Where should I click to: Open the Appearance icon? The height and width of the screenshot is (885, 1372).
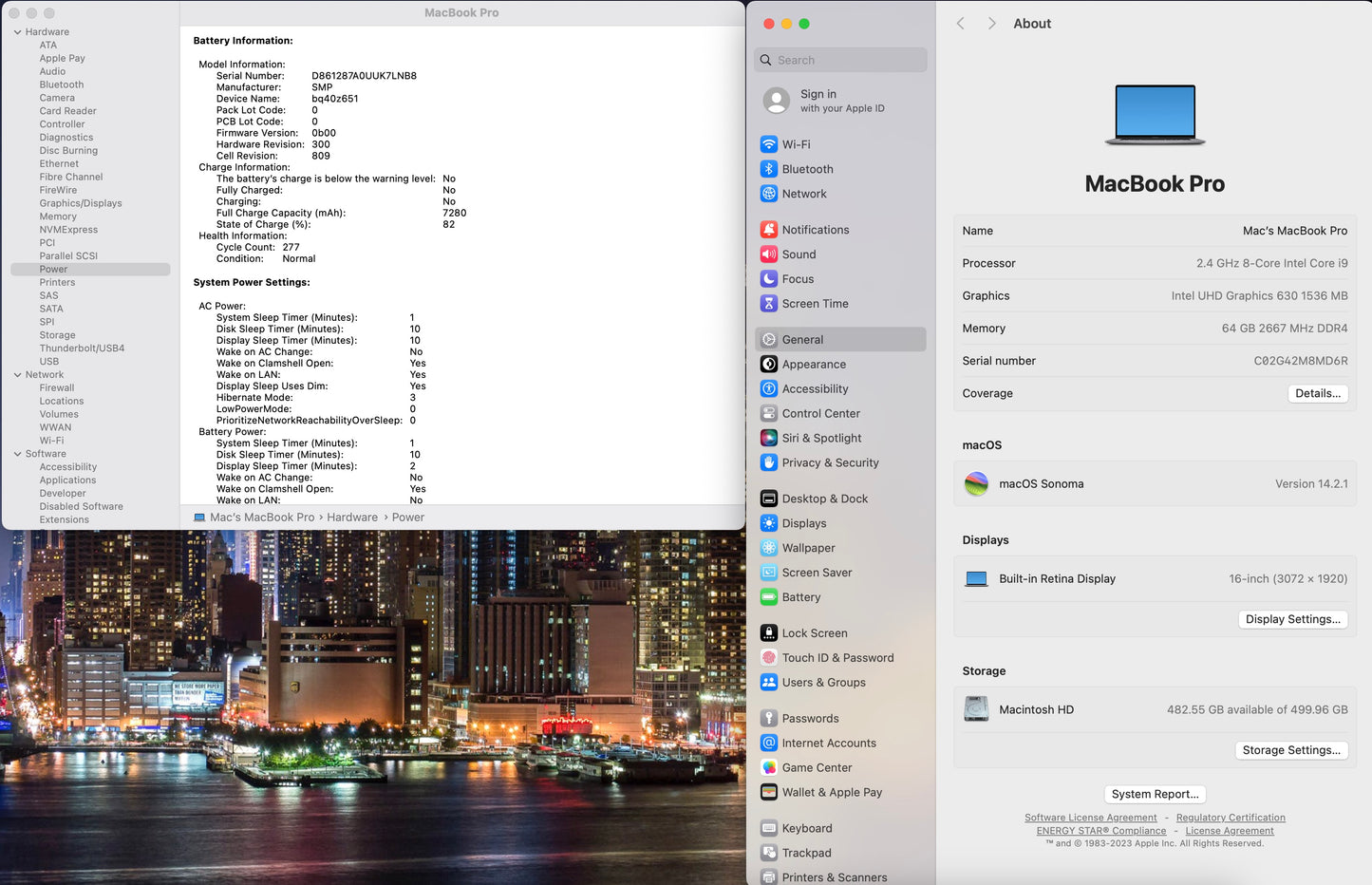point(769,365)
